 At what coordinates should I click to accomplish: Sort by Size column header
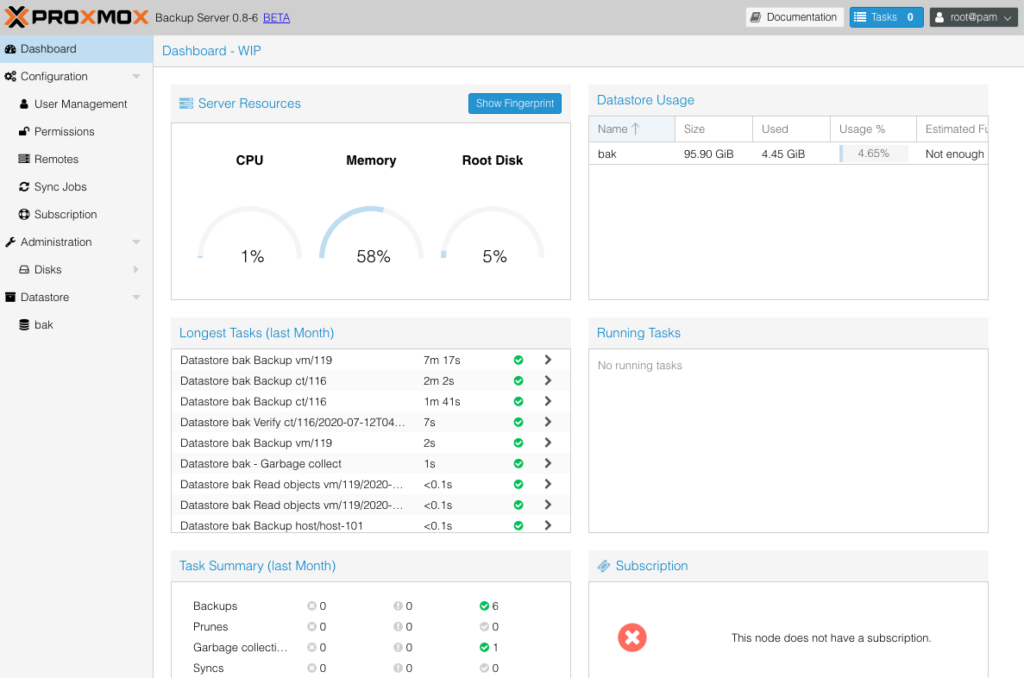pos(714,129)
